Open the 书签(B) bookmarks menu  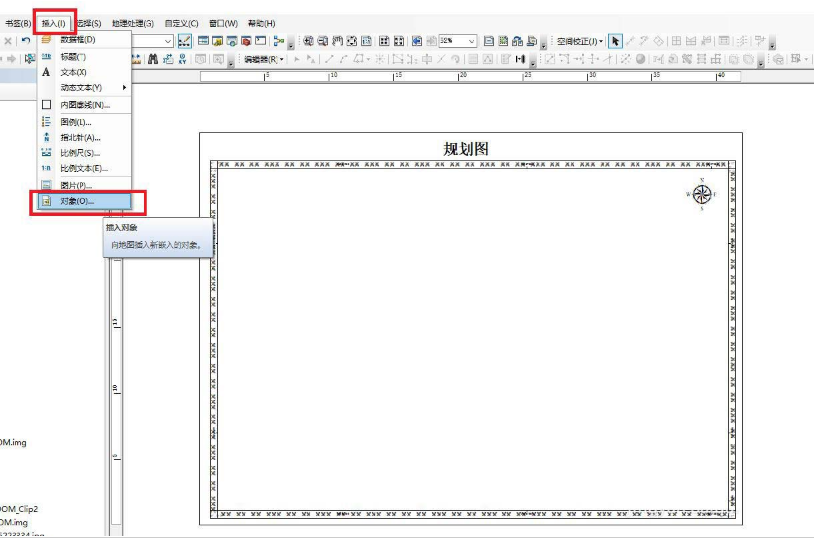click(x=18, y=23)
